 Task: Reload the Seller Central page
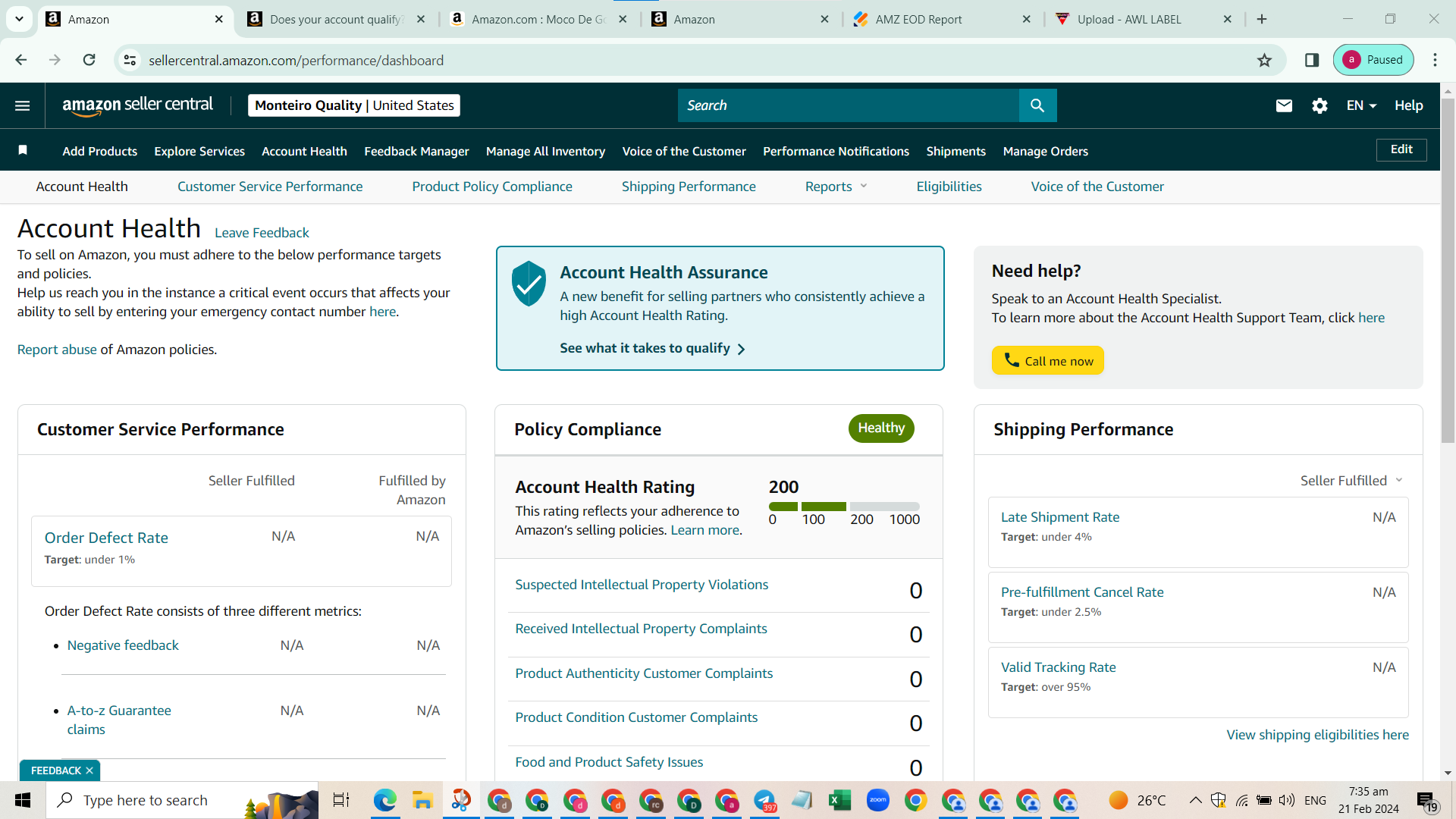click(x=89, y=60)
